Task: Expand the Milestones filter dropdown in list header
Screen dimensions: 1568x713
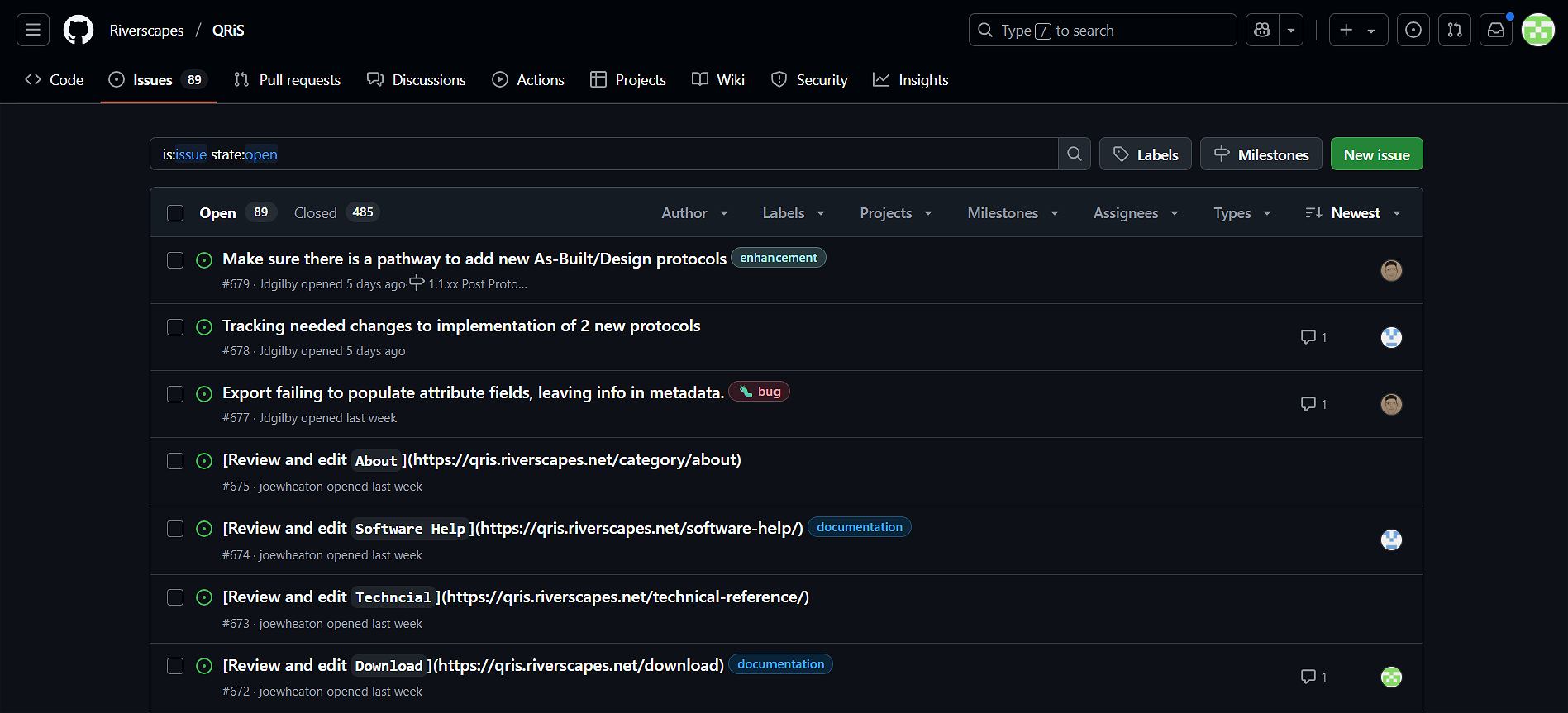Action: click(1013, 213)
